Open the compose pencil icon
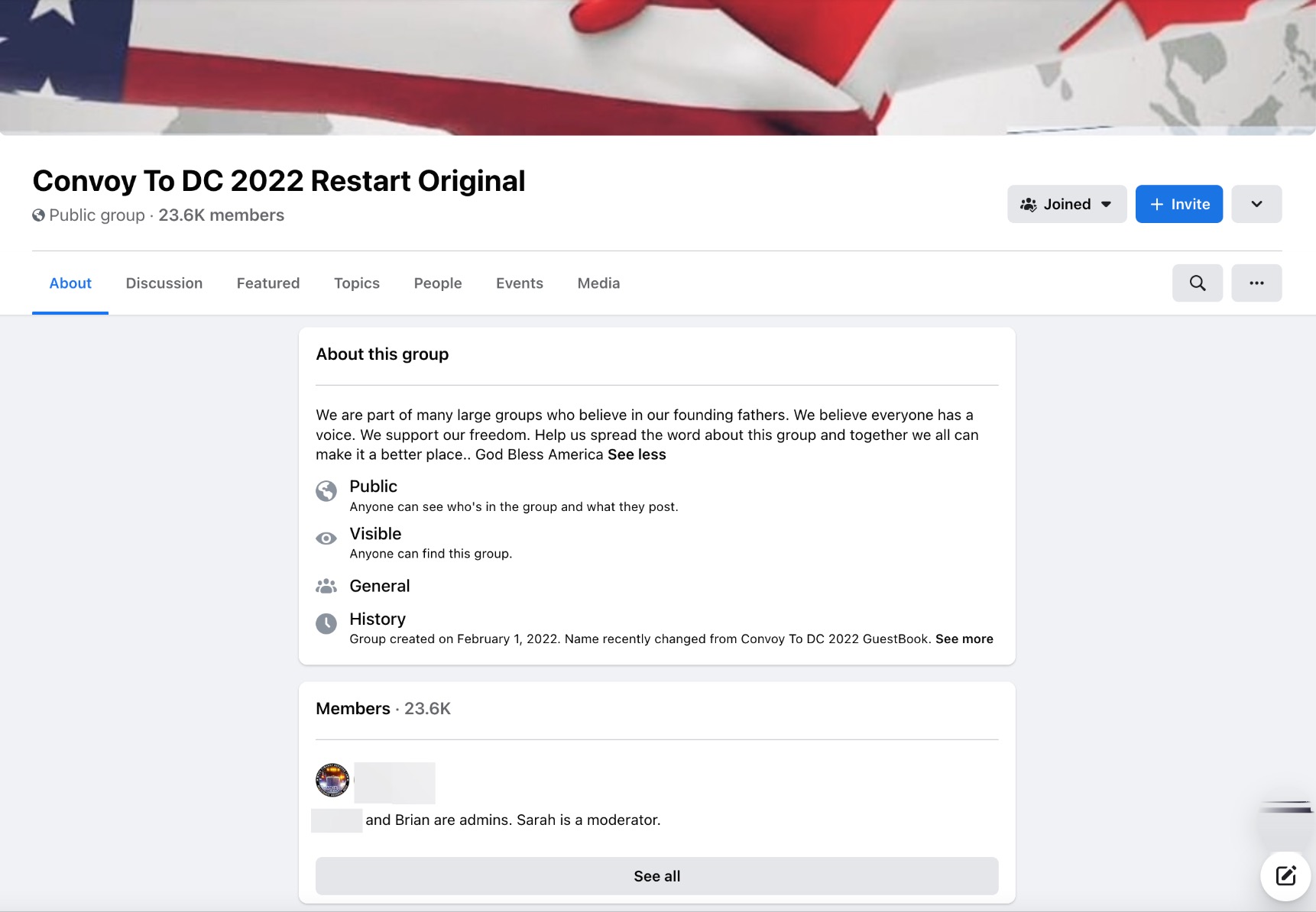 1285,876
